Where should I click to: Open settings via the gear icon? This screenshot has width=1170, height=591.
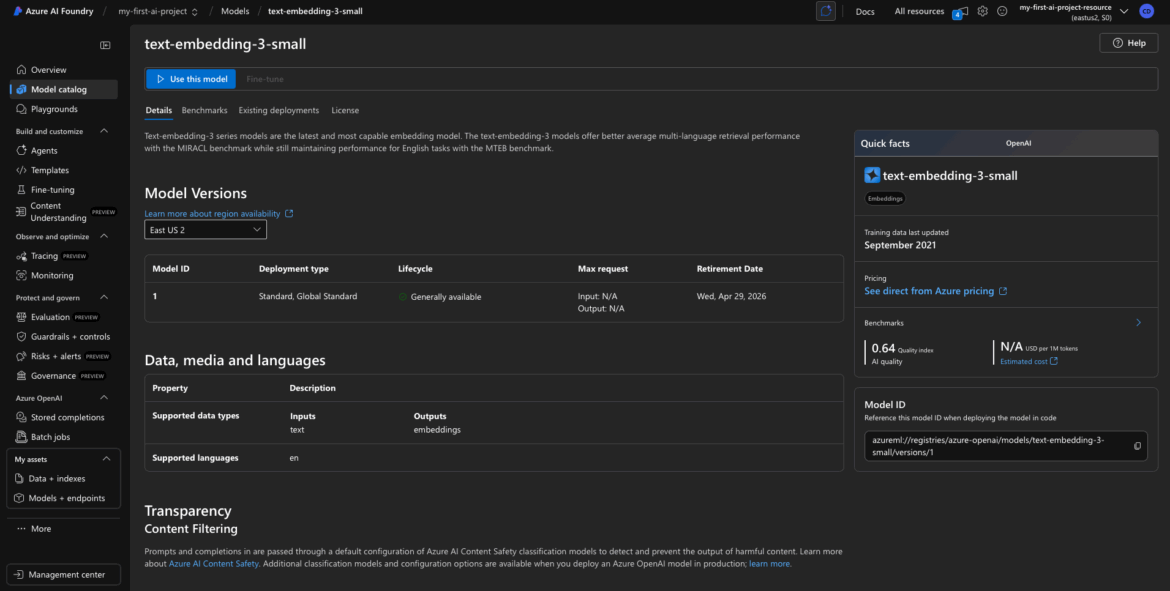coord(983,11)
